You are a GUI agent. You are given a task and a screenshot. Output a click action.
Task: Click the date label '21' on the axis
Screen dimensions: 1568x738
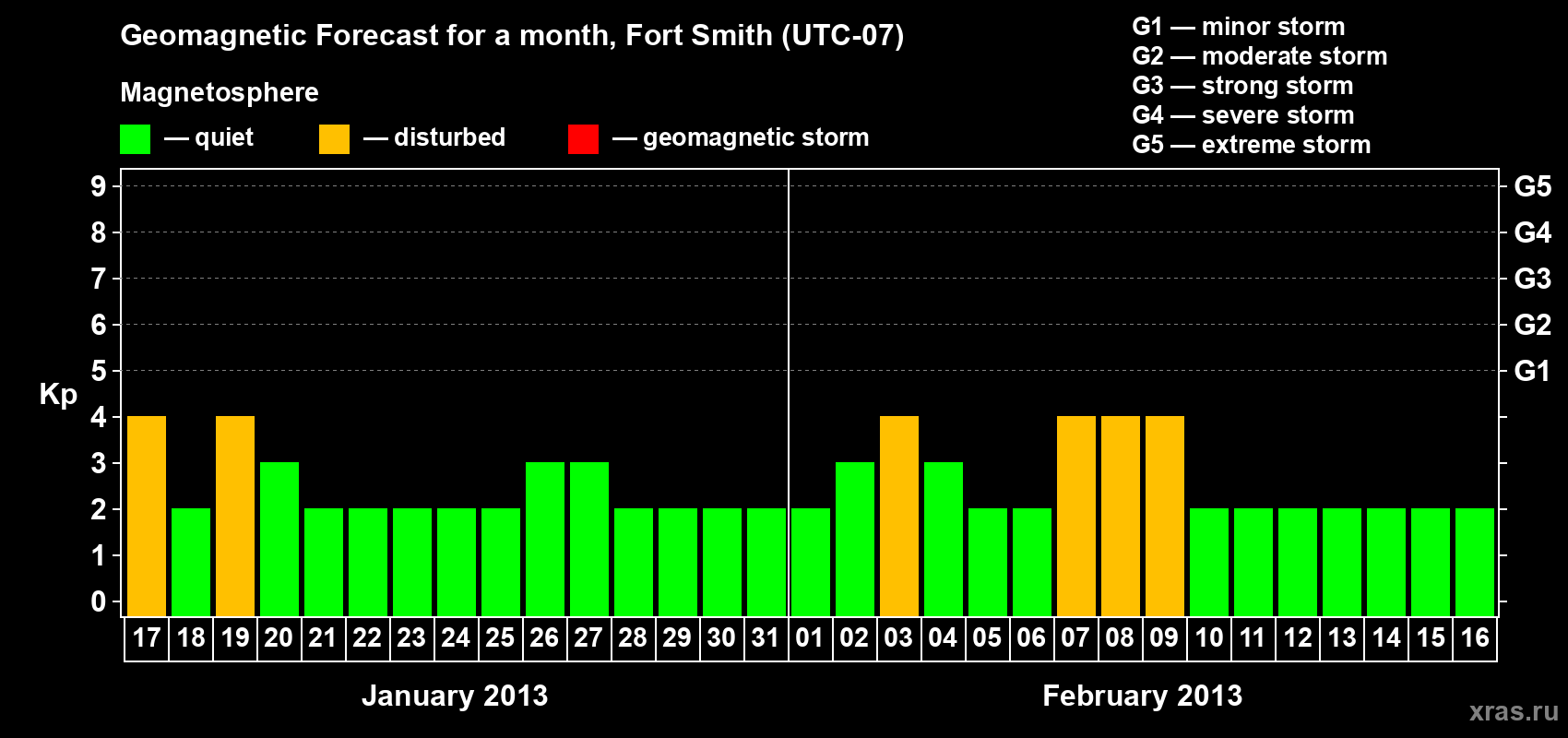[323, 637]
